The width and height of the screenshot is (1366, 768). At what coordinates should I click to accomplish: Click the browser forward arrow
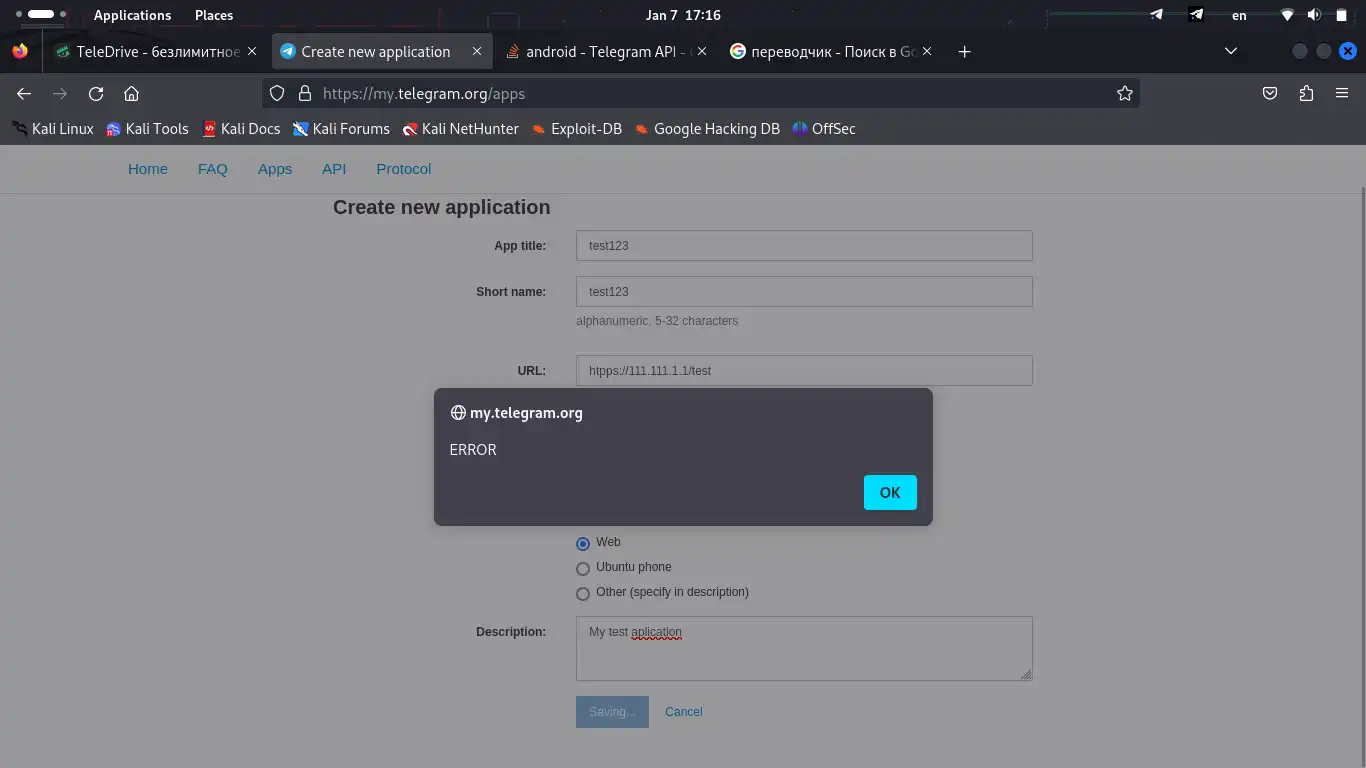point(60,93)
